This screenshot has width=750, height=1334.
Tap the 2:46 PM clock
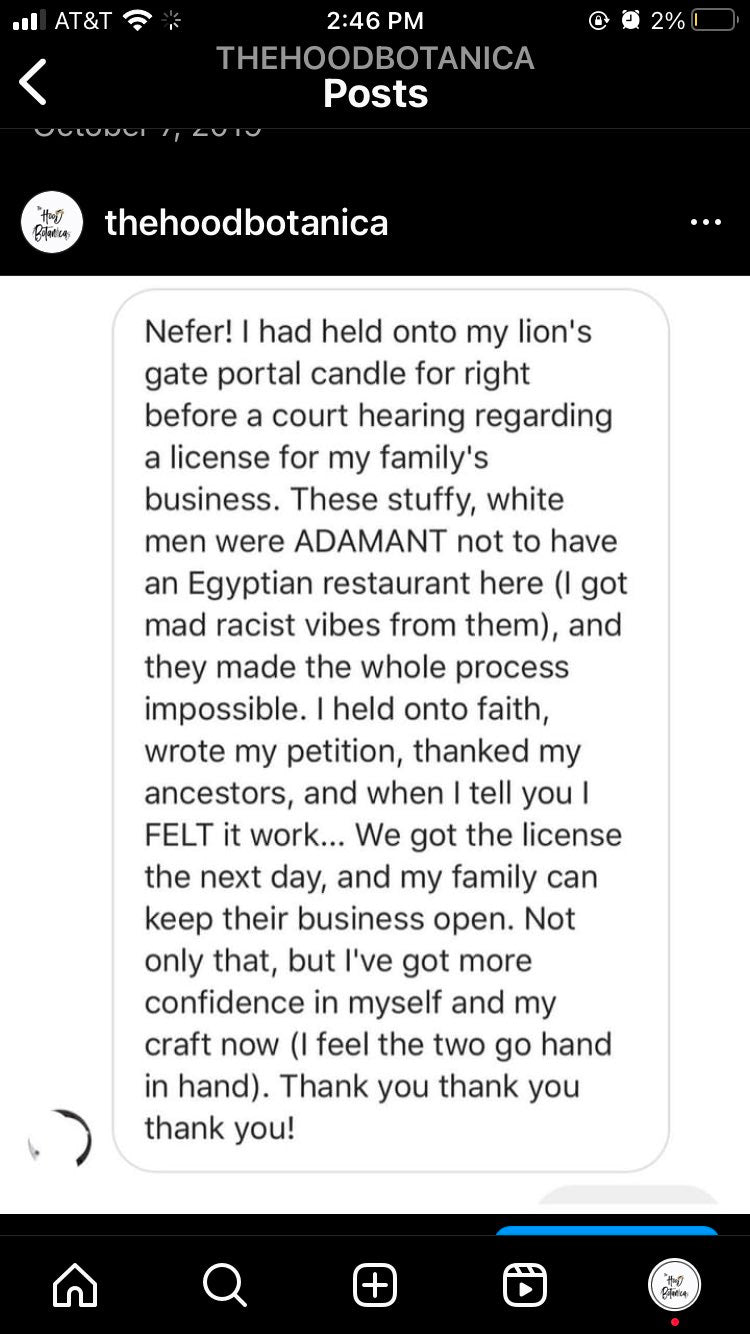click(x=375, y=20)
